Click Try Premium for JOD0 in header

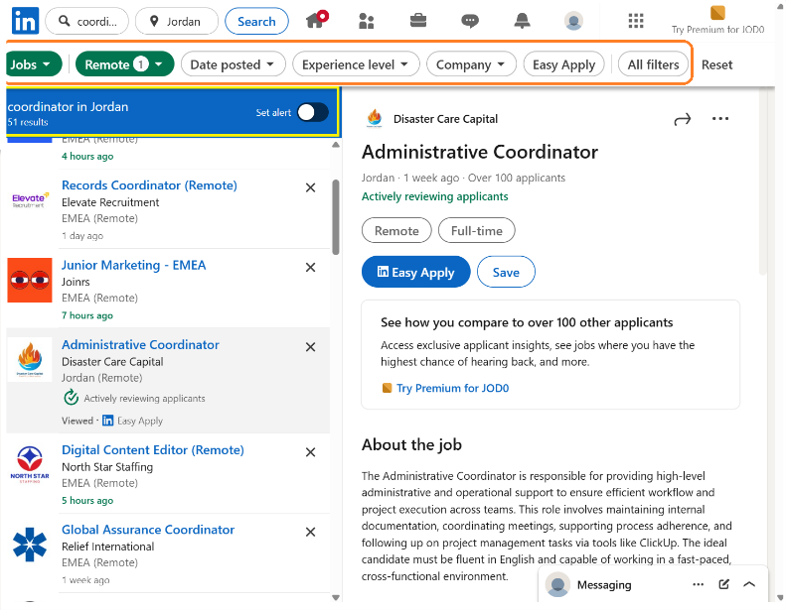(x=718, y=20)
